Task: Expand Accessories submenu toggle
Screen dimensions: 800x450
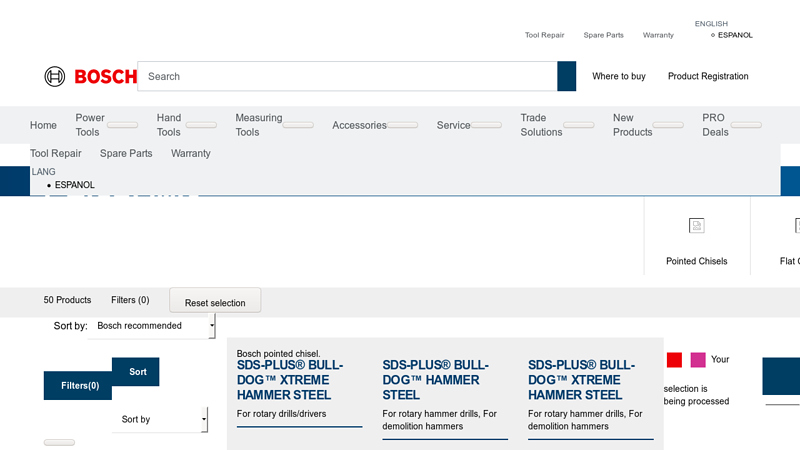Action: (403, 125)
